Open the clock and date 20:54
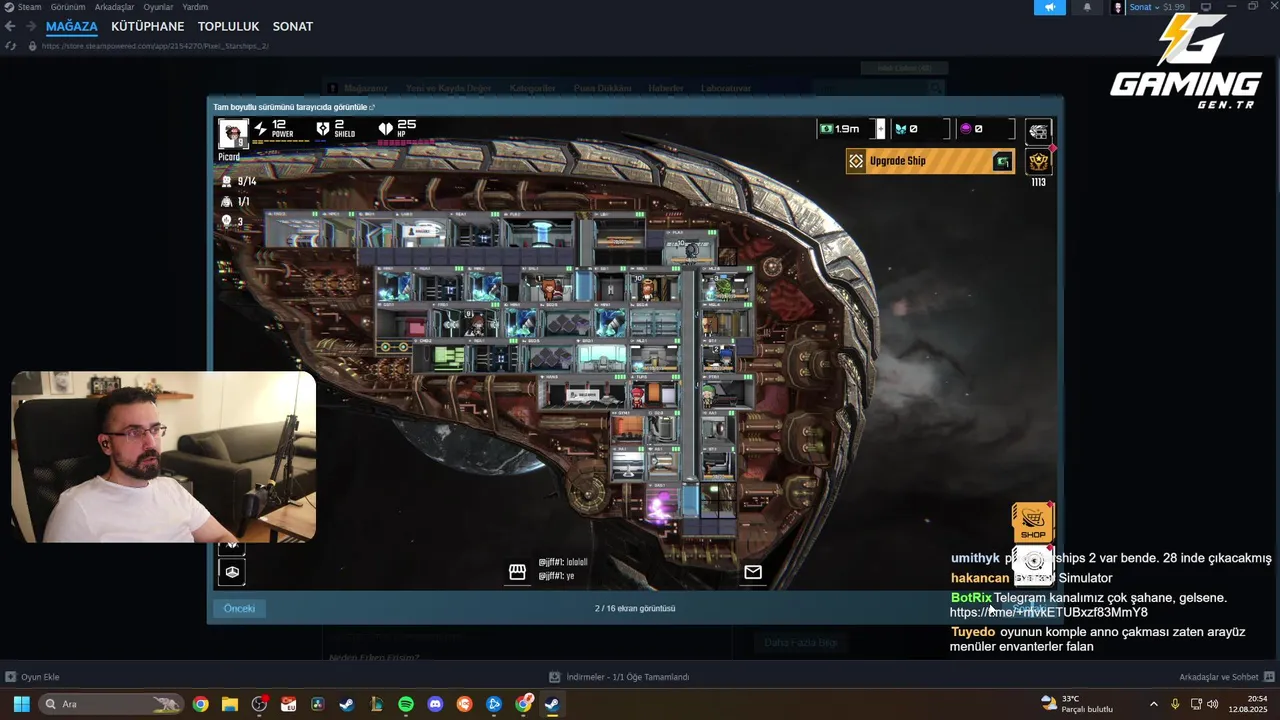The height and width of the screenshot is (720, 1280). pyautogui.click(x=1249, y=704)
